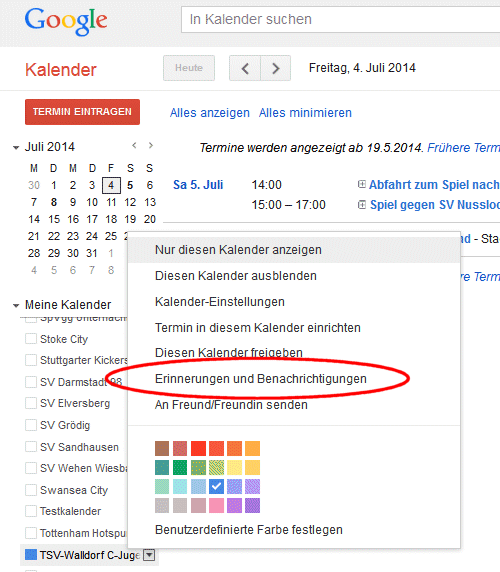The height and width of the screenshot is (572, 500).
Task: Click blue square next to TSV-Walldorf C-Jugend
Action: tap(31, 554)
